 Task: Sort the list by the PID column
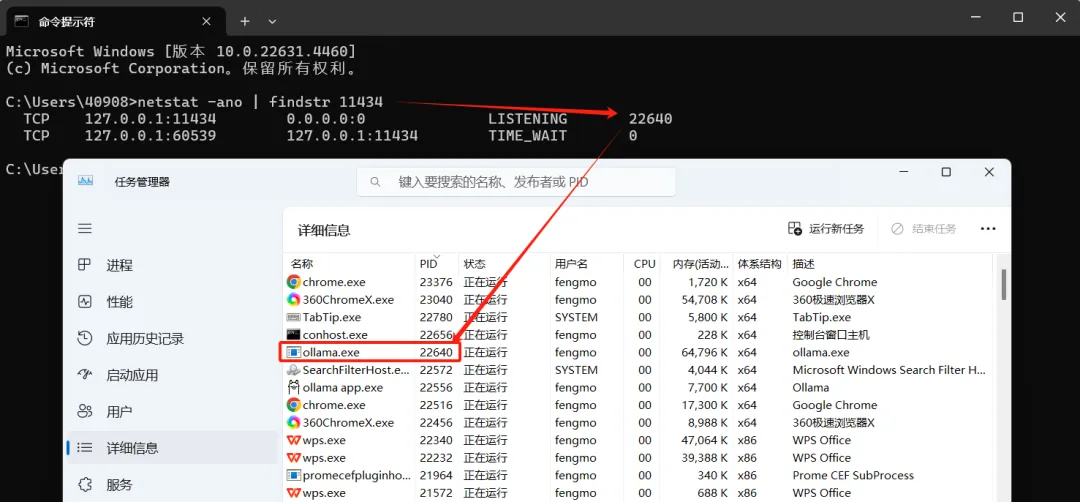(429, 264)
